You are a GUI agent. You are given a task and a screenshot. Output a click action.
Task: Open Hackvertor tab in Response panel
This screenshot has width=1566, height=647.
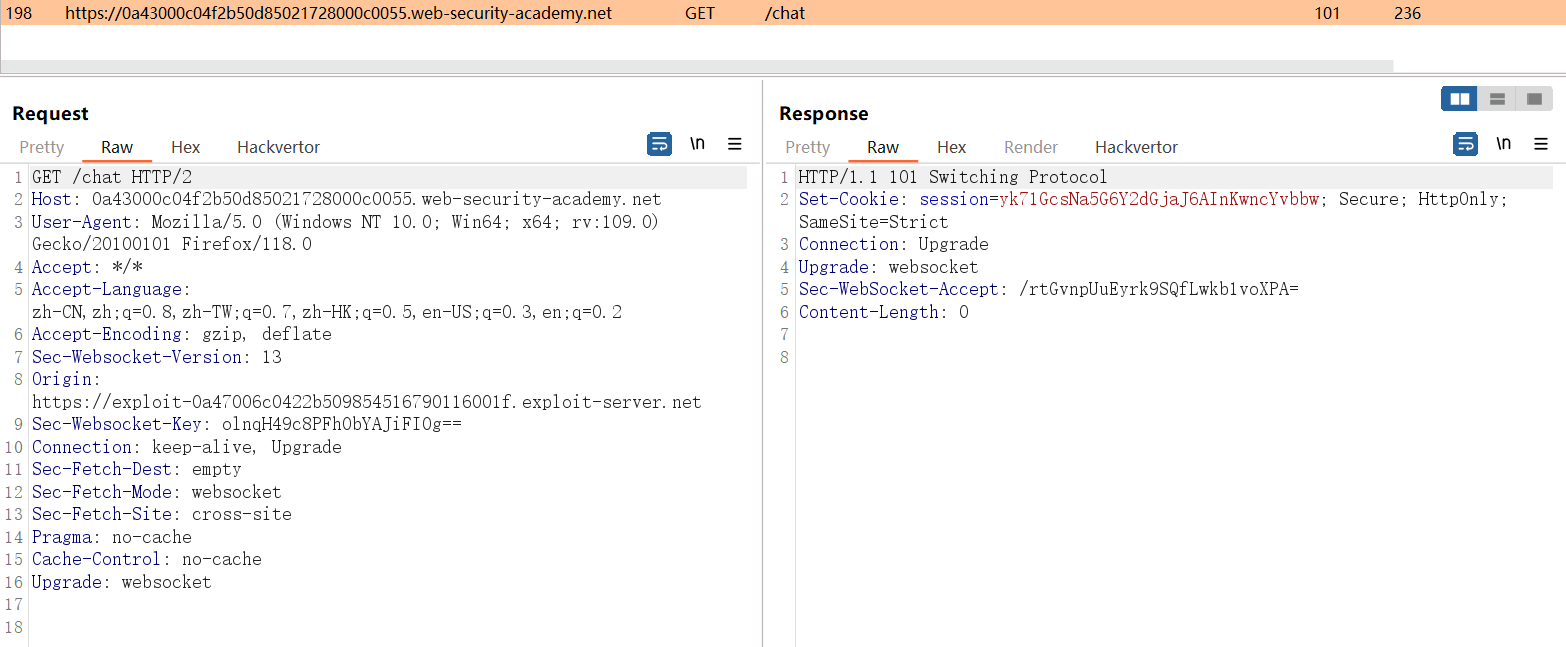pyautogui.click(x=1136, y=147)
